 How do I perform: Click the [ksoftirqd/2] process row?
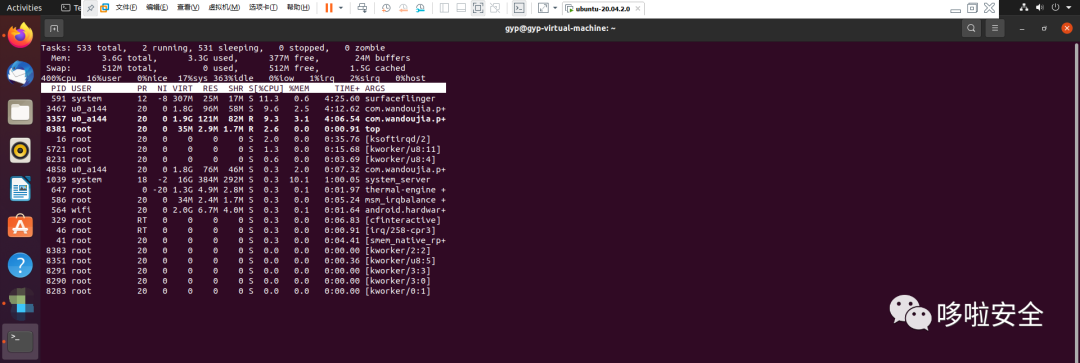click(243, 139)
